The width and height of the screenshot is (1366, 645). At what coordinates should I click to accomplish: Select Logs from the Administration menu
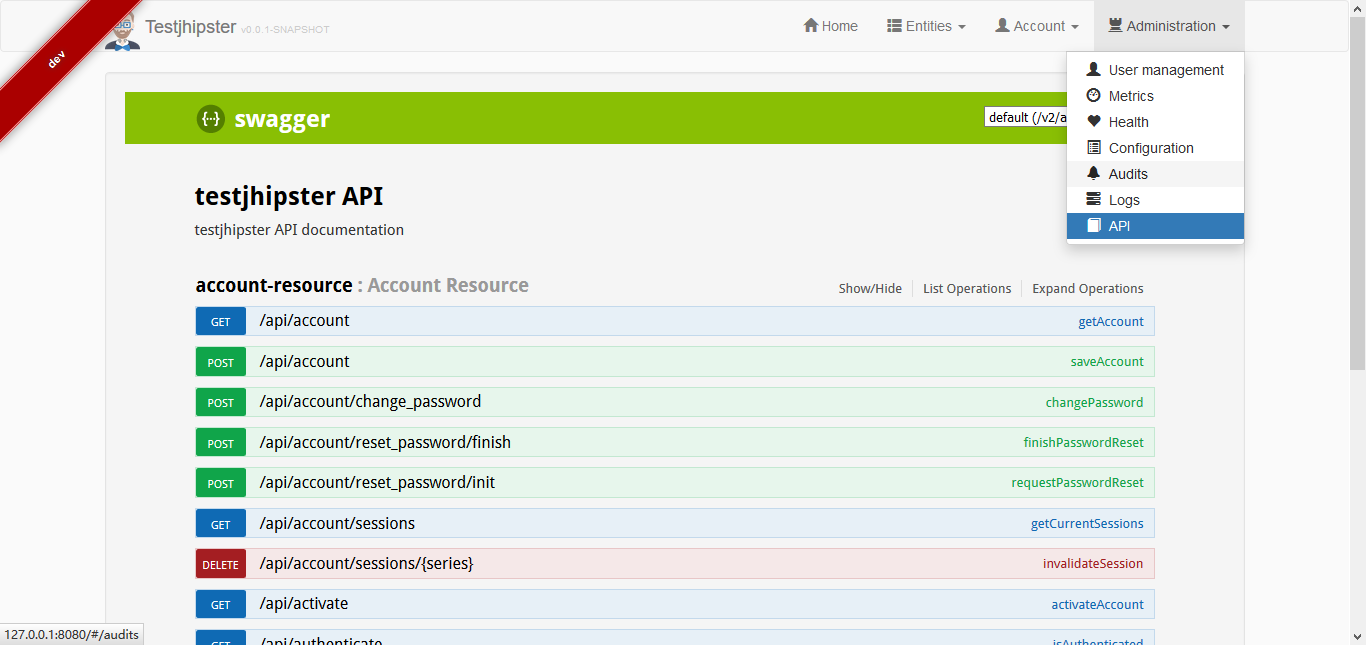1155,200
